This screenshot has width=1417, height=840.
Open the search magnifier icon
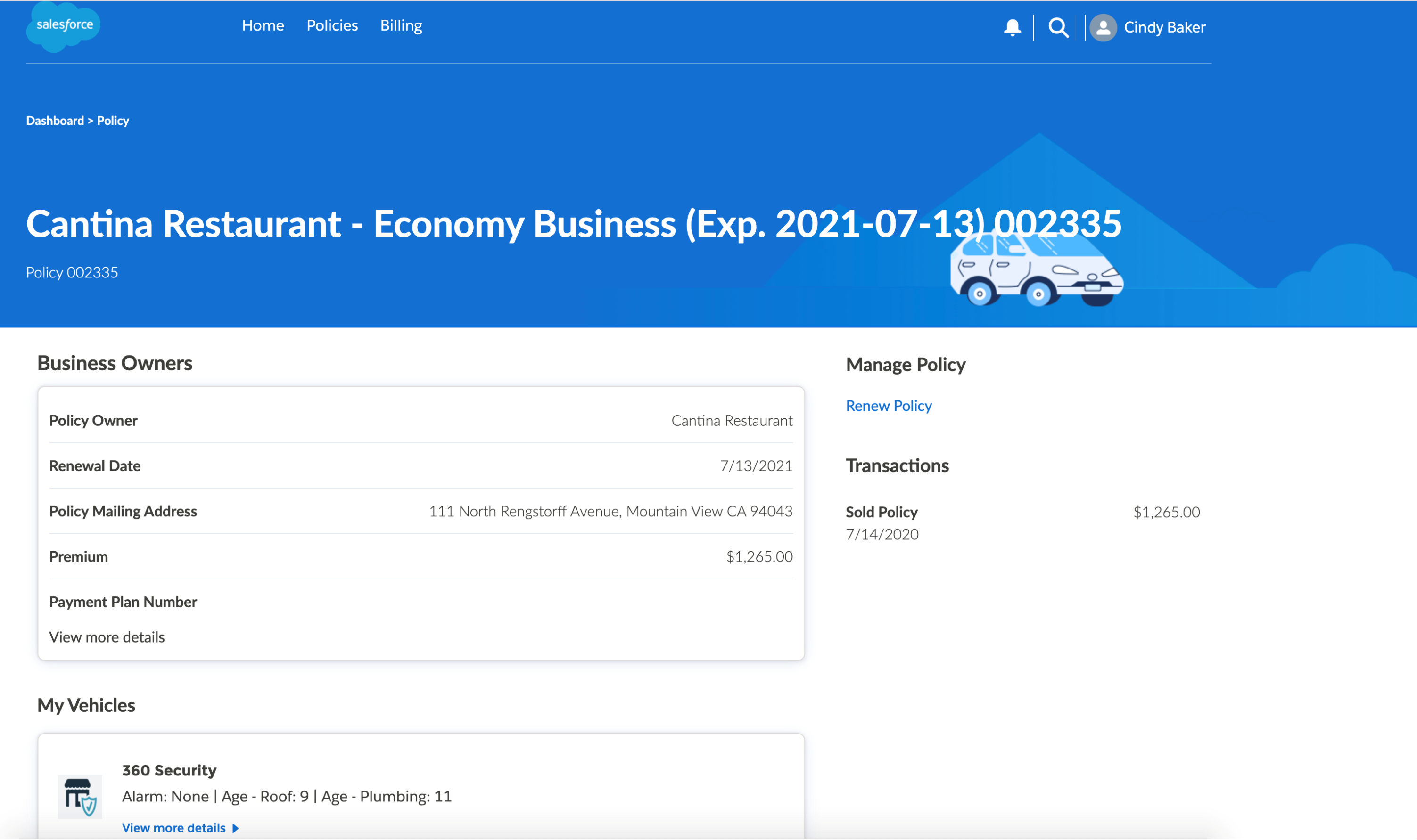point(1058,27)
